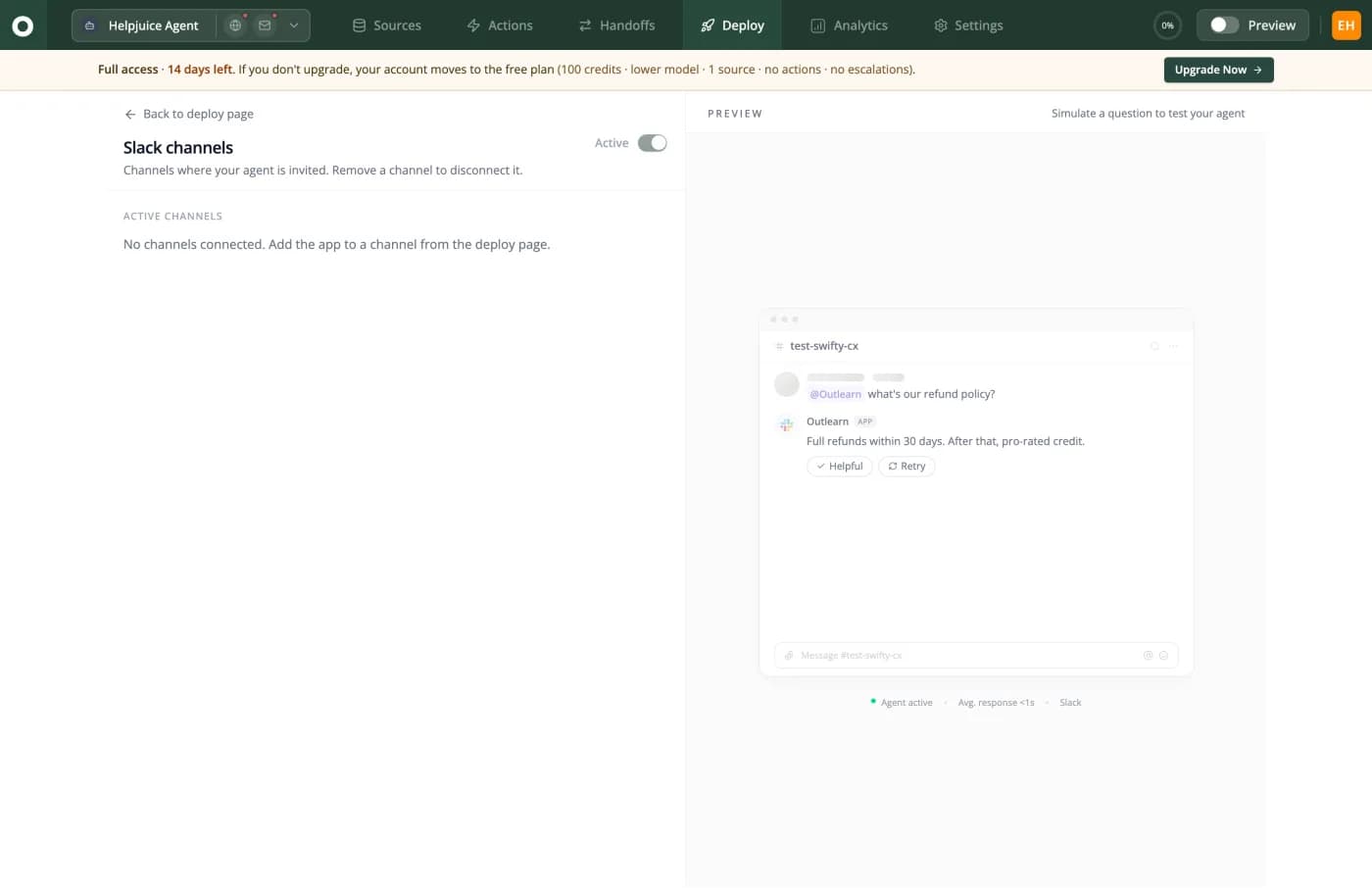The width and height of the screenshot is (1372, 892).
Task: Click the Upgrade Now button
Action: click(x=1218, y=70)
